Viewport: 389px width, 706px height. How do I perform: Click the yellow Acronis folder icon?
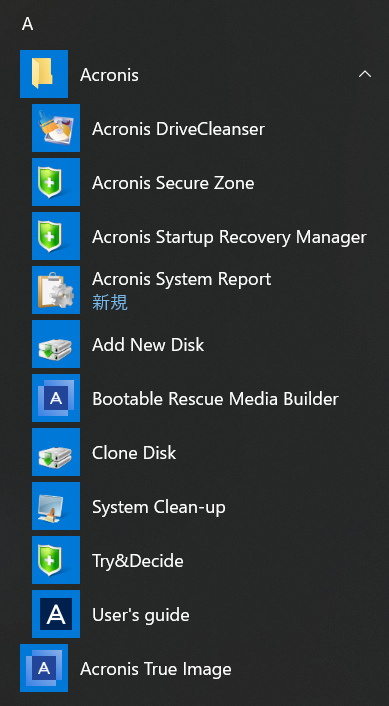(x=44, y=74)
